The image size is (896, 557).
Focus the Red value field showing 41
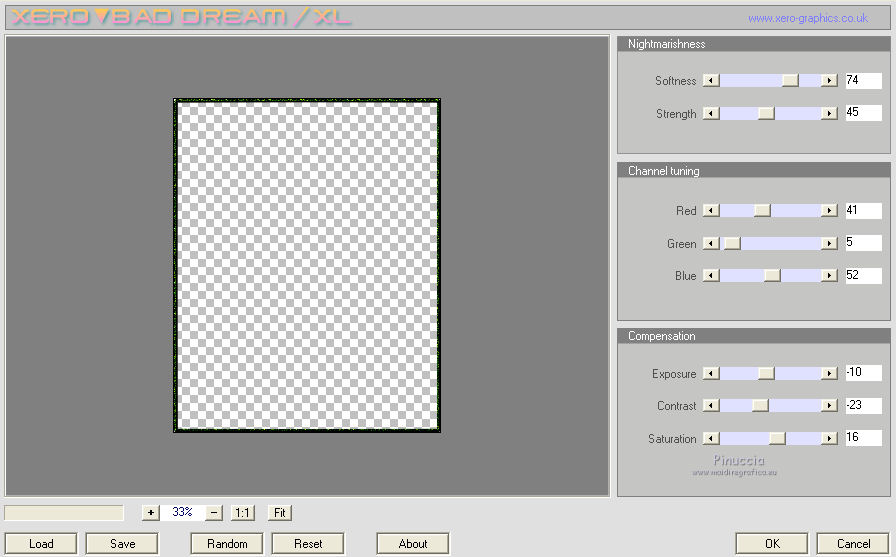(x=863, y=210)
